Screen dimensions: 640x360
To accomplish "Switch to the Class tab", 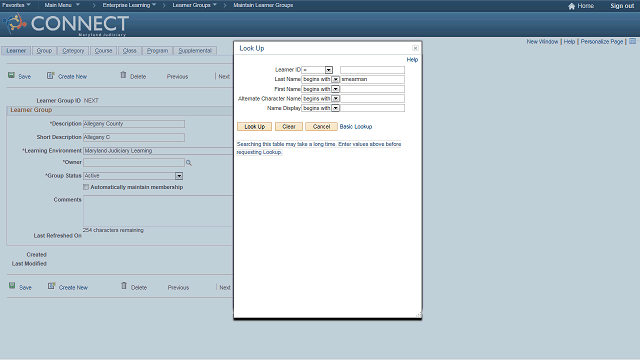I will (x=129, y=51).
